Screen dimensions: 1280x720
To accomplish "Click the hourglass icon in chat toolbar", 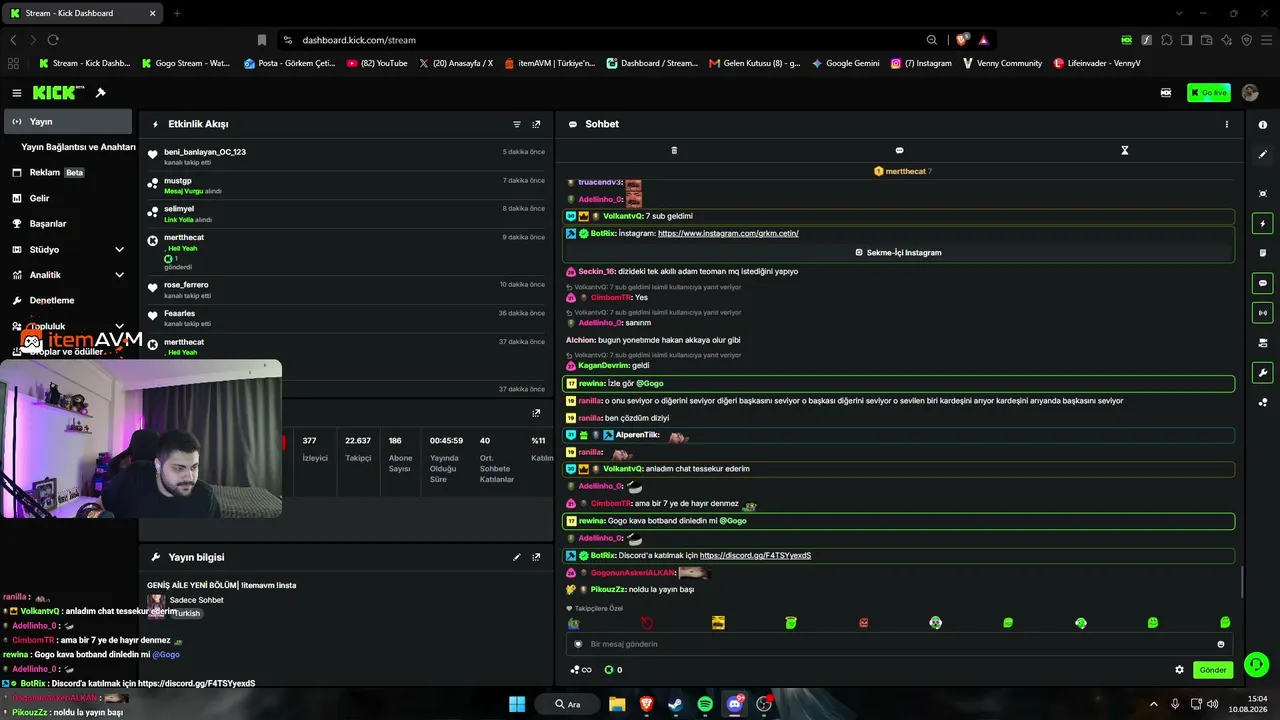I will (1124, 150).
